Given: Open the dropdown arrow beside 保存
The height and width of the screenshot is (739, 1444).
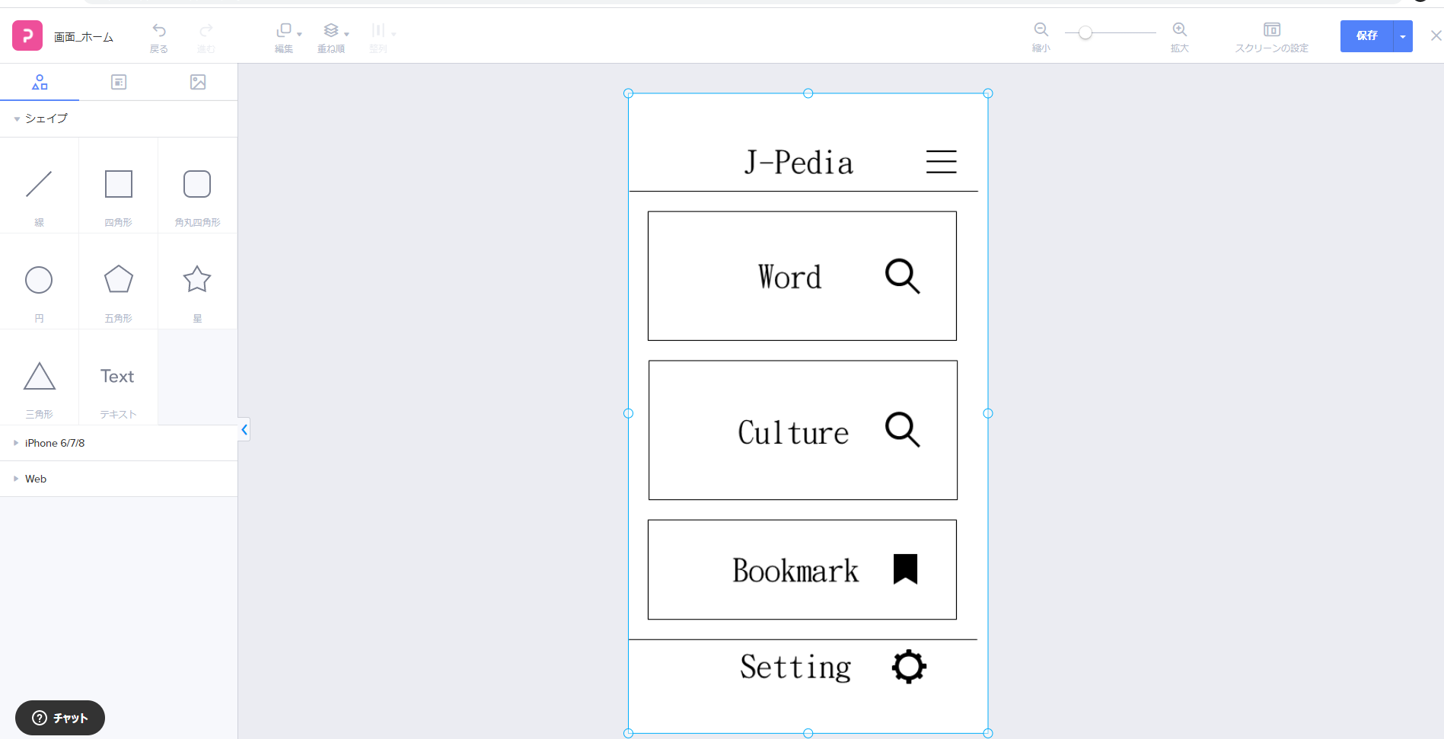Looking at the screenshot, I should pyautogui.click(x=1403, y=36).
